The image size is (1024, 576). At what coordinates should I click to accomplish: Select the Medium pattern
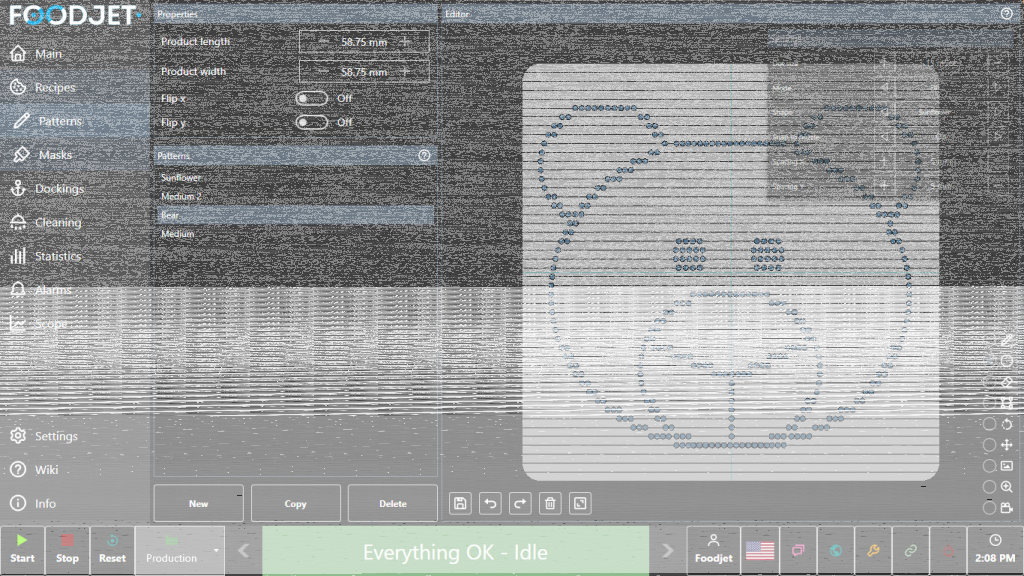tap(295, 234)
